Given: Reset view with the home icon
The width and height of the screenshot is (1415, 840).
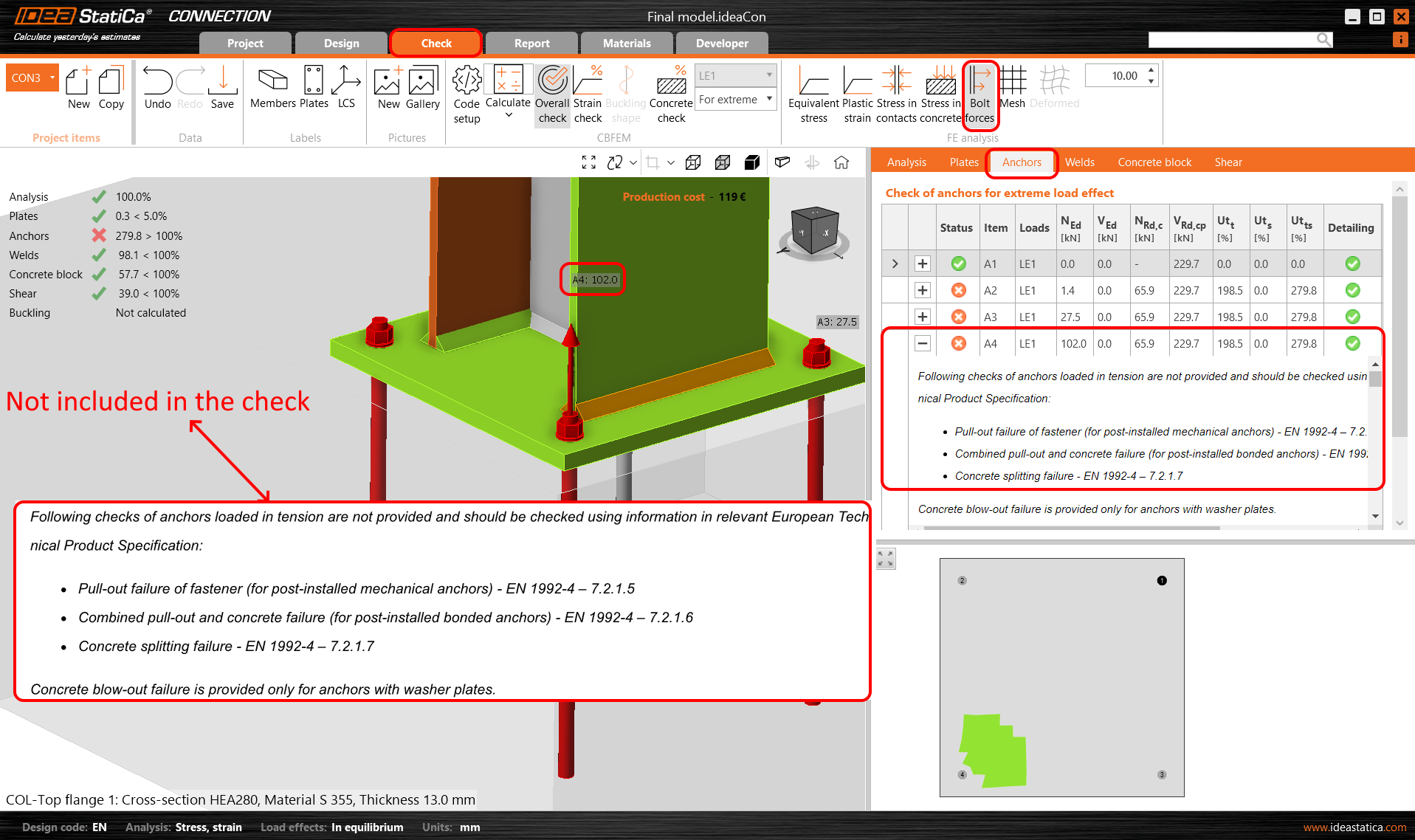Looking at the screenshot, I should [841, 162].
